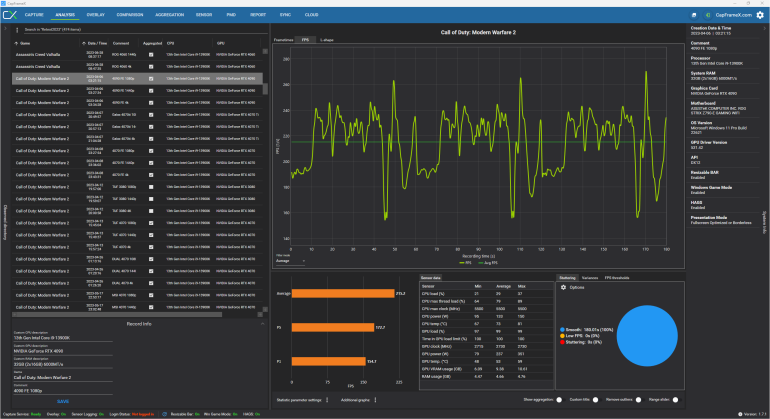Open Additional graphs three-dot menu
The image size is (770, 419).
tap(375, 400)
